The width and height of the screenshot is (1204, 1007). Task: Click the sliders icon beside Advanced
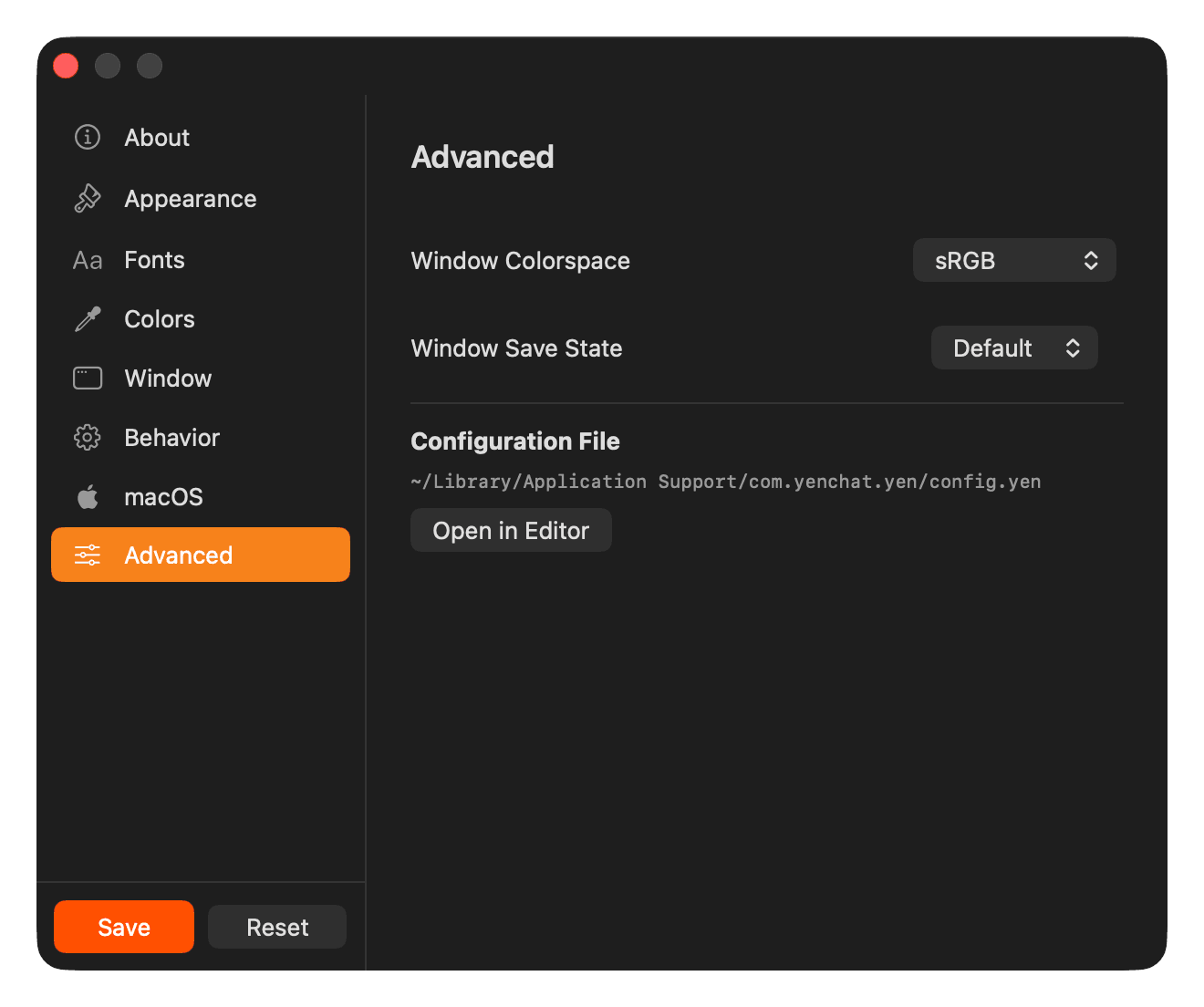tap(87, 555)
